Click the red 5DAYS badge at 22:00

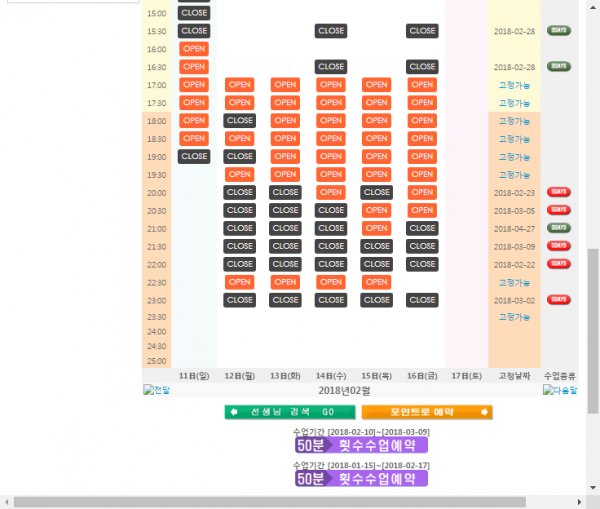[559, 264]
